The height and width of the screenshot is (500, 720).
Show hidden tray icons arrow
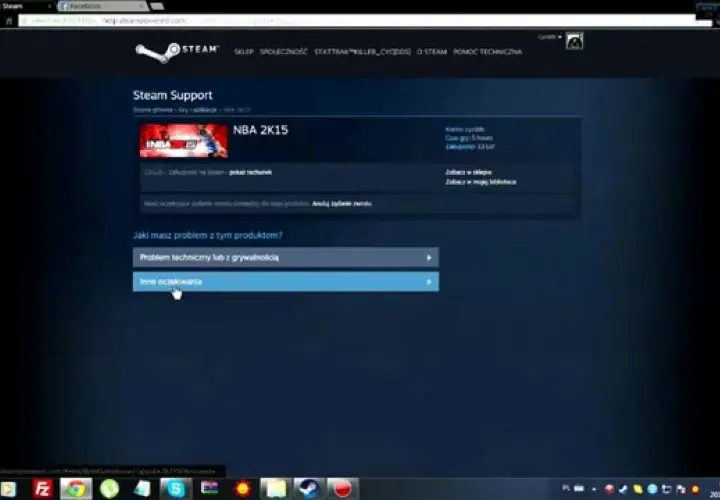pyautogui.click(x=594, y=489)
